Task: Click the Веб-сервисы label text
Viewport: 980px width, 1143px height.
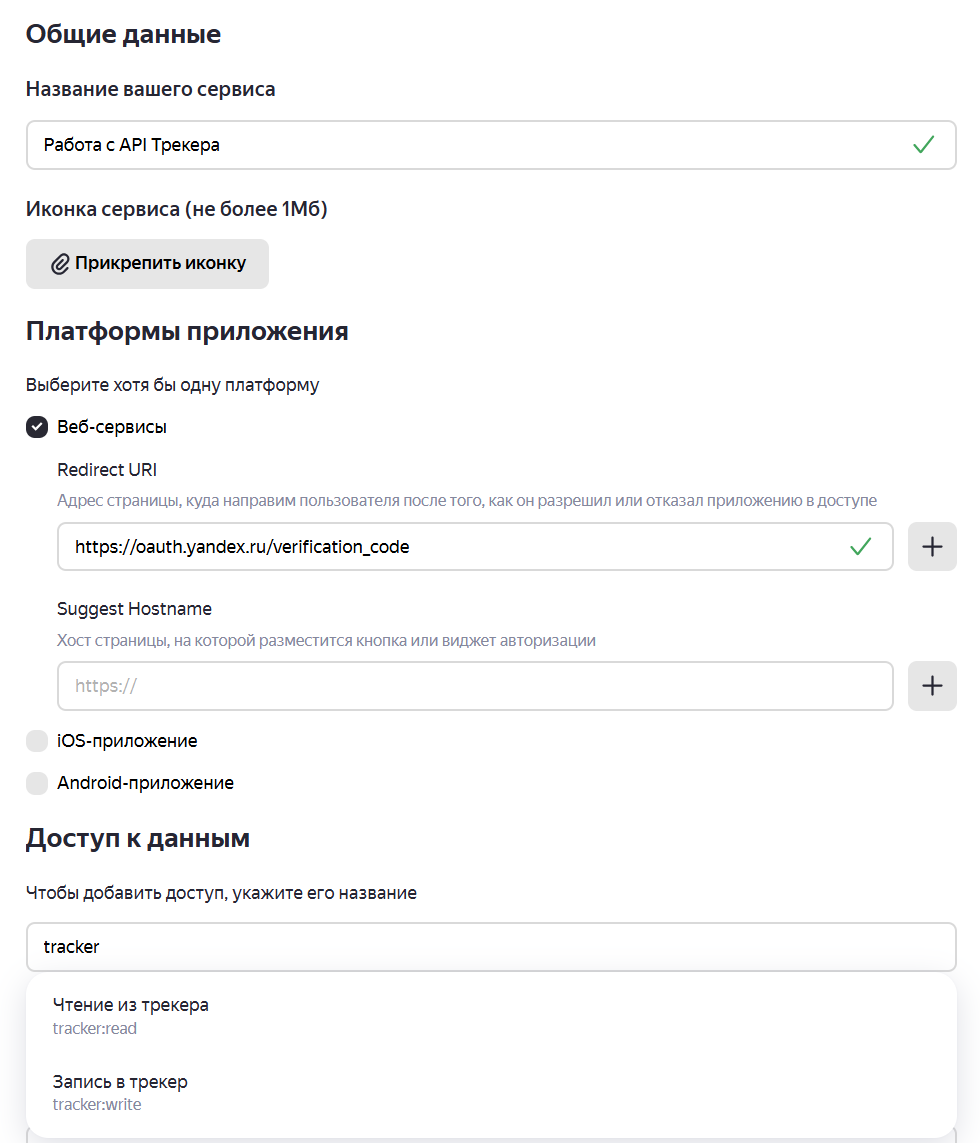Action: pos(112,427)
